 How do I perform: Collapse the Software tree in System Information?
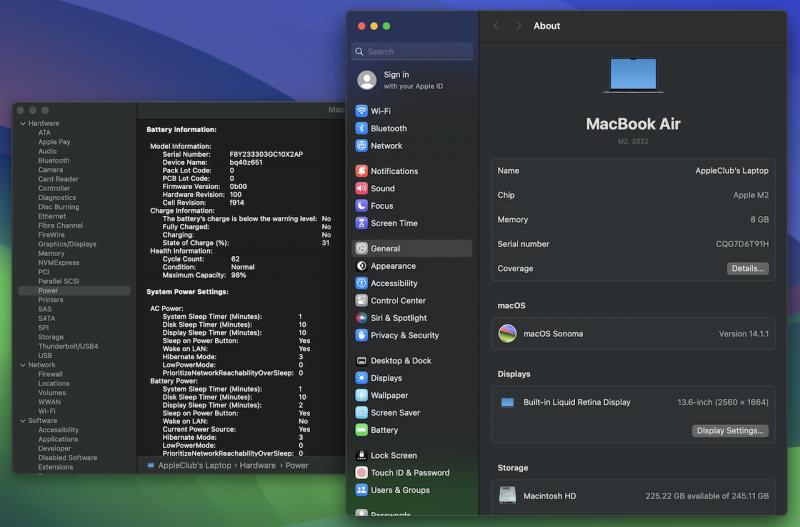pyautogui.click(x=23, y=421)
